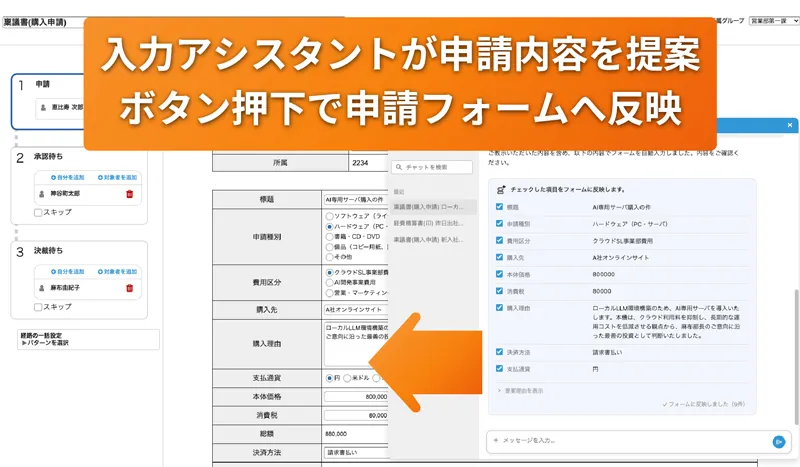
Task: Uncheck the 支払通貨 checkbox in the assistant list
Action: (499, 368)
